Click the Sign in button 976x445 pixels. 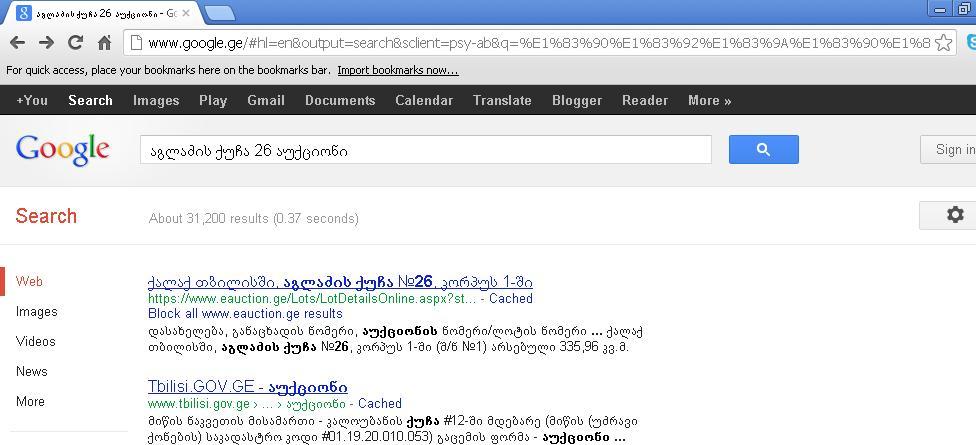point(949,149)
